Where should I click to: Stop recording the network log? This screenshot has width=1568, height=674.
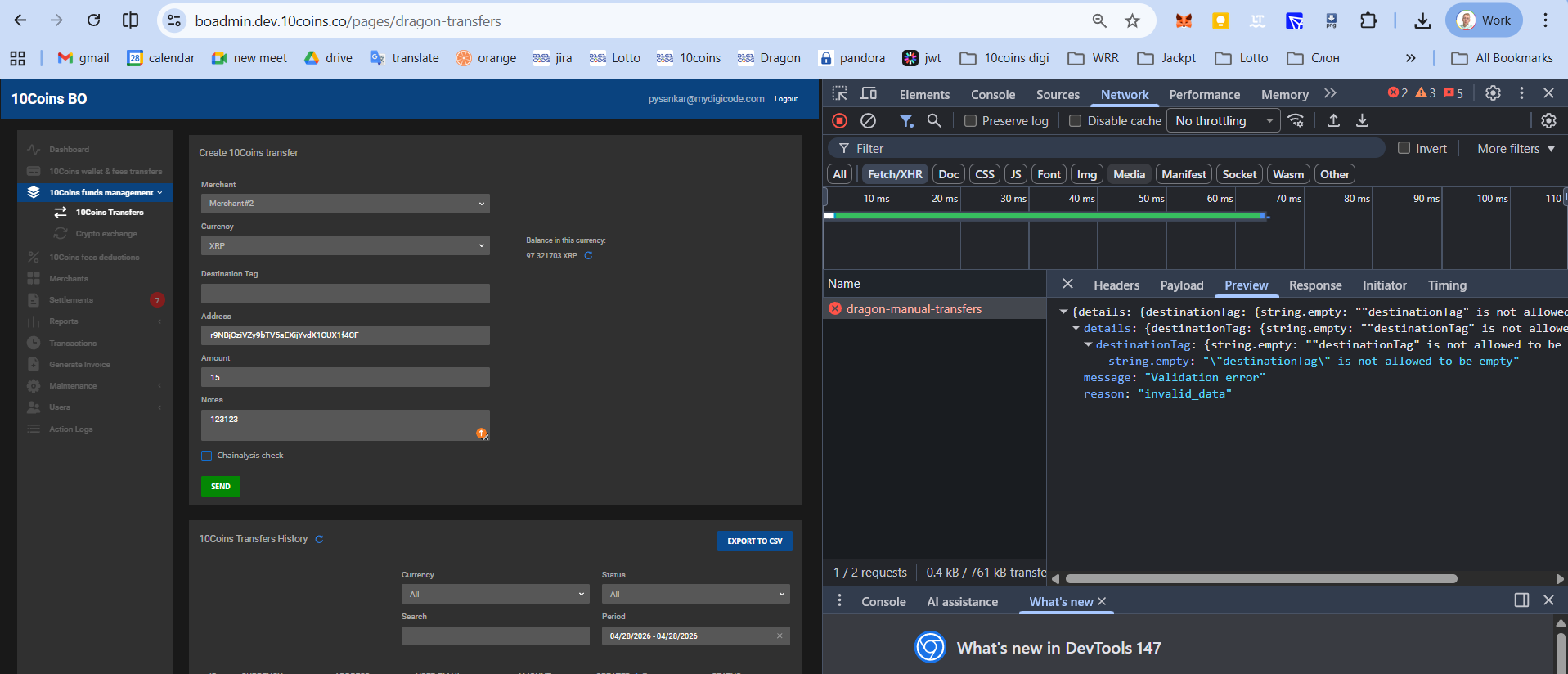(x=840, y=121)
